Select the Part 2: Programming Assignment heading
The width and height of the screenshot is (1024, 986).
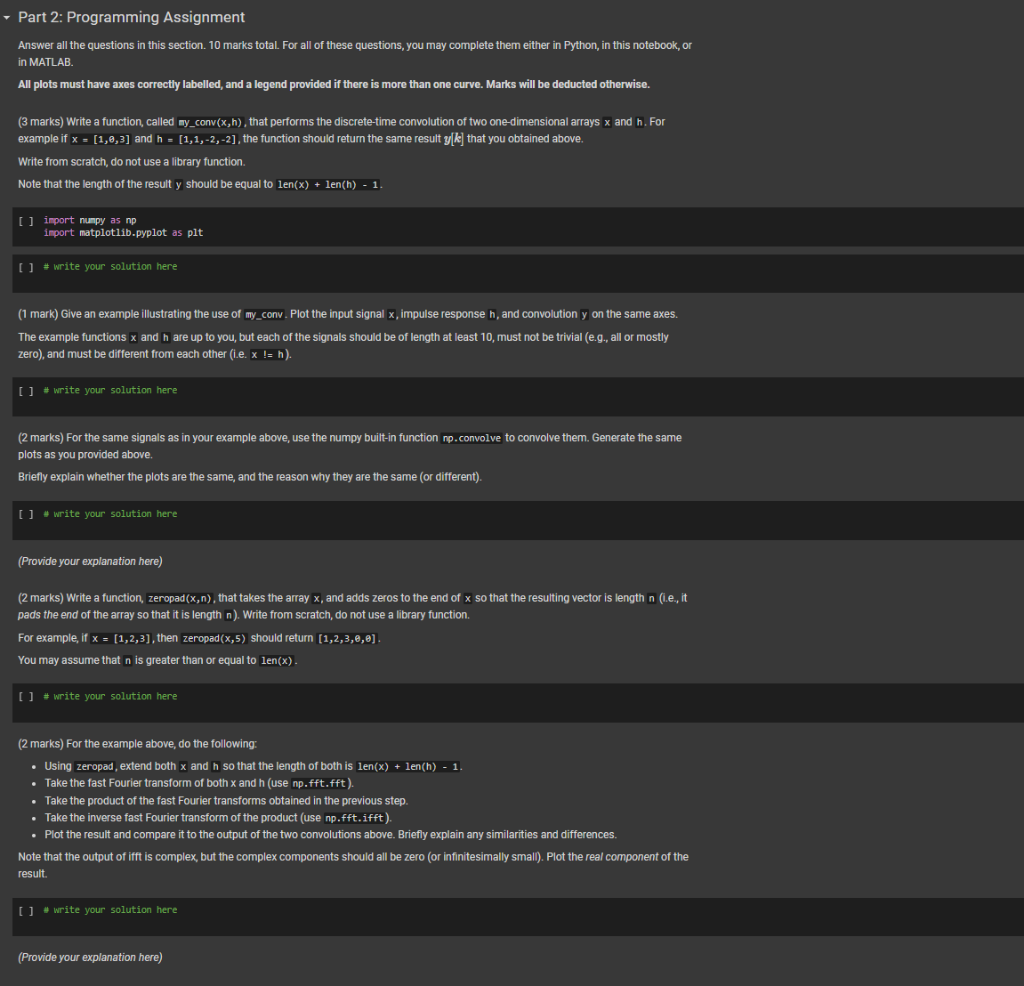(x=131, y=17)
